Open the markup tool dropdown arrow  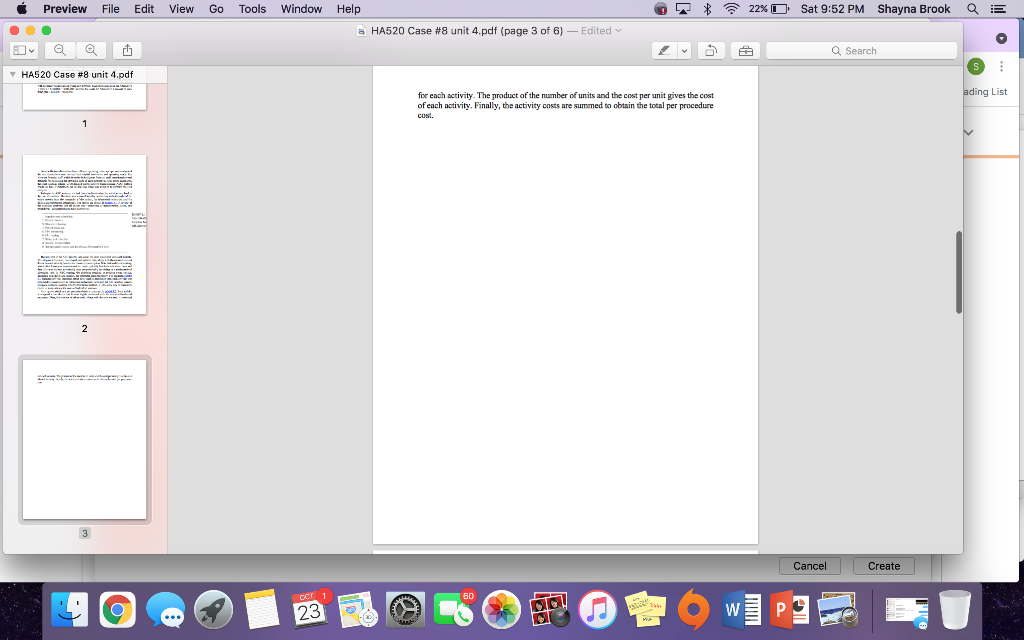click(684, 49)
